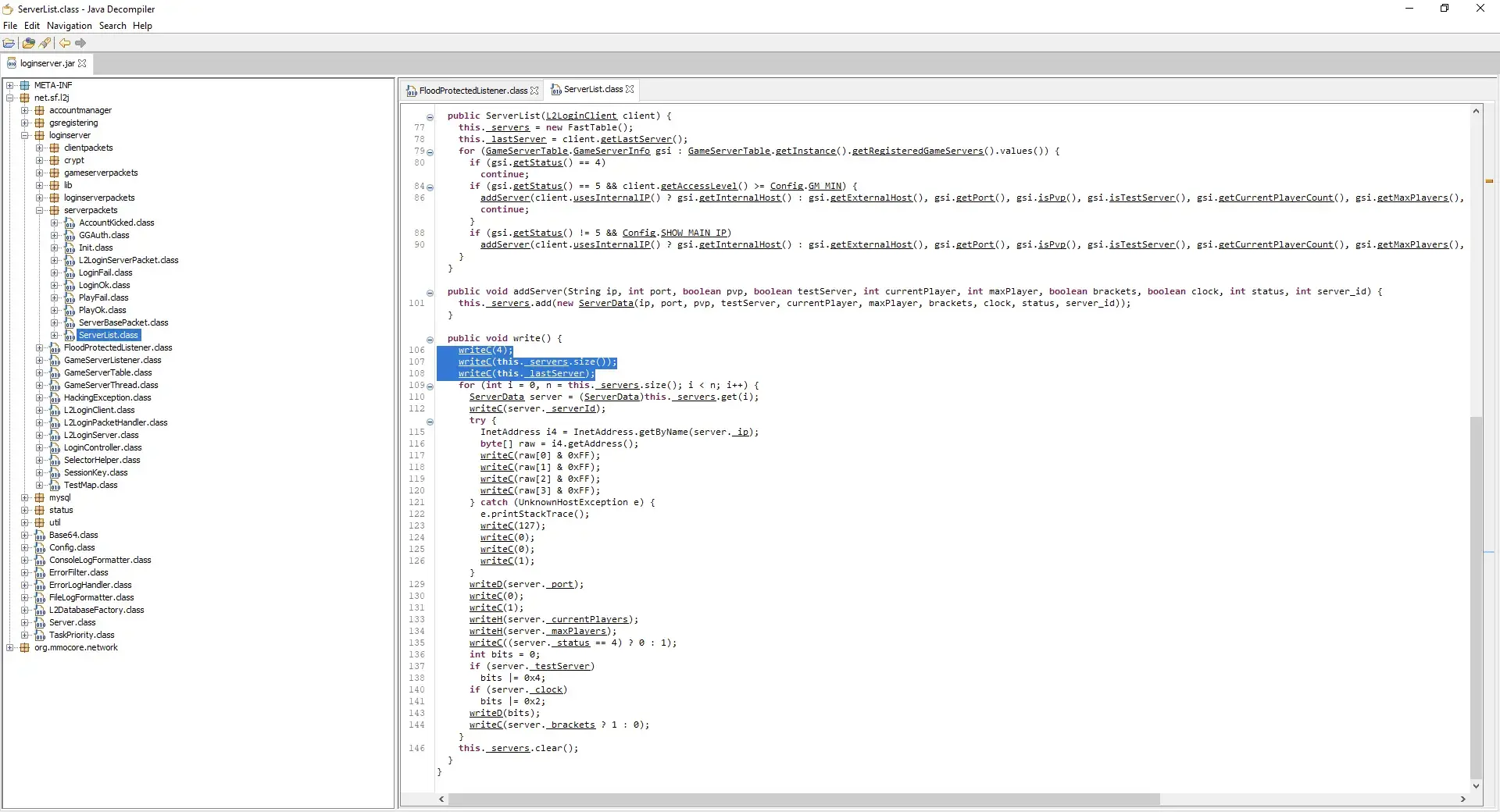Open the Edit menu
This screenshot has width=1500, height=812.
click(x=32, y=26)
